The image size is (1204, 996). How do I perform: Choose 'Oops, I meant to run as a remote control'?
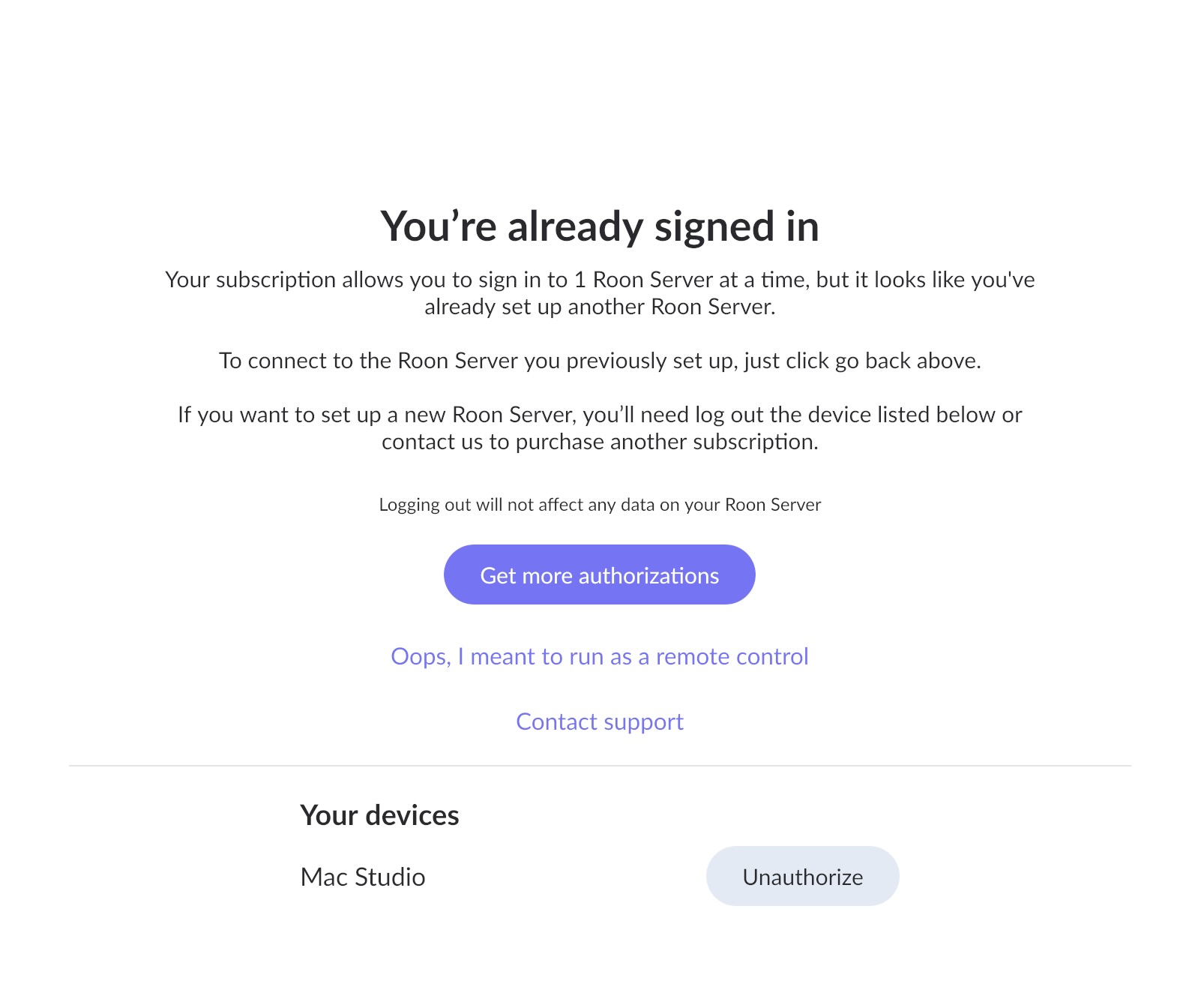click(x=600, y=656)
